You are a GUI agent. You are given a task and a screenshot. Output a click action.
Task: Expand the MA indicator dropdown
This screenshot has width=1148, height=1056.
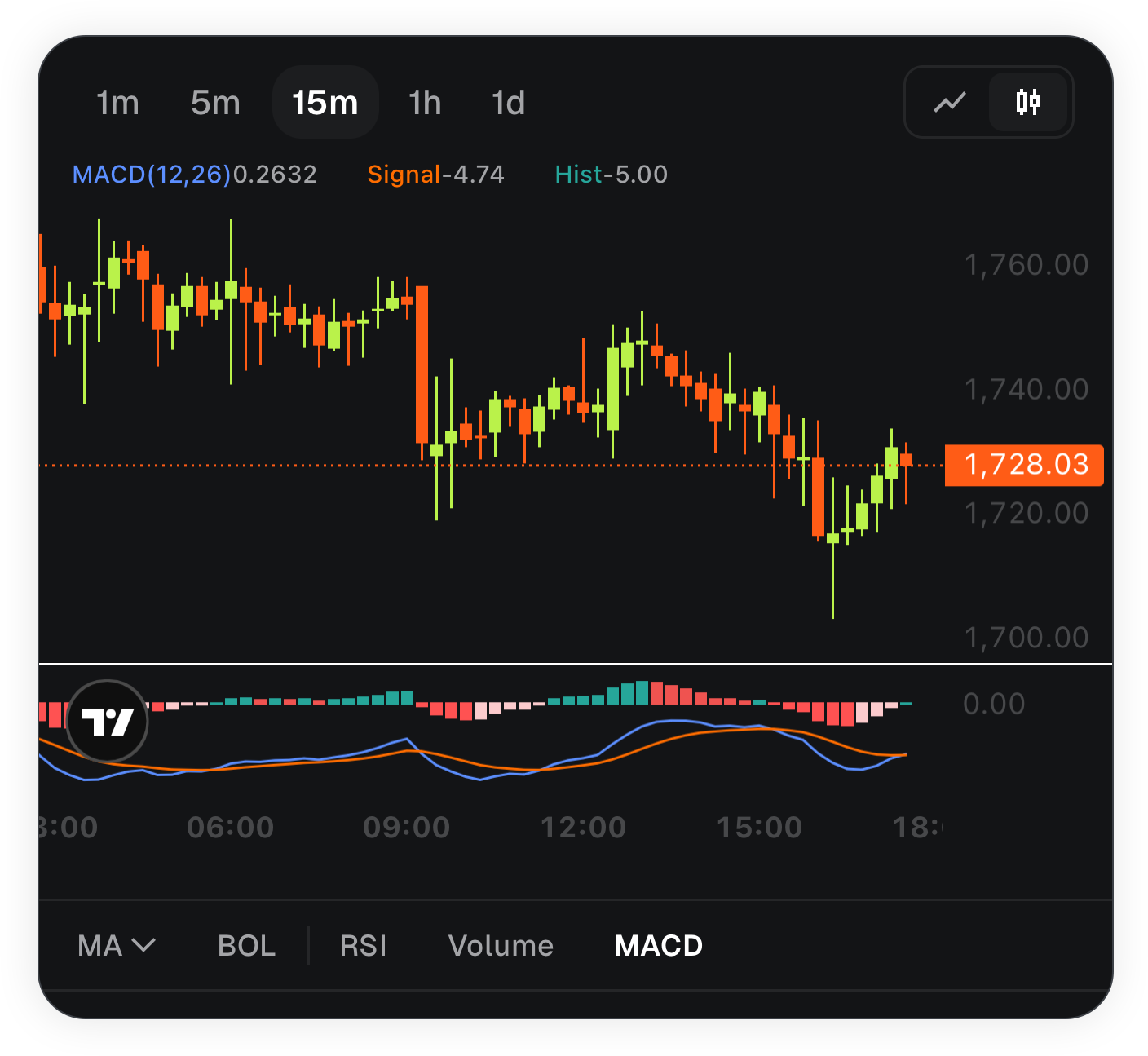coord(117,945)
